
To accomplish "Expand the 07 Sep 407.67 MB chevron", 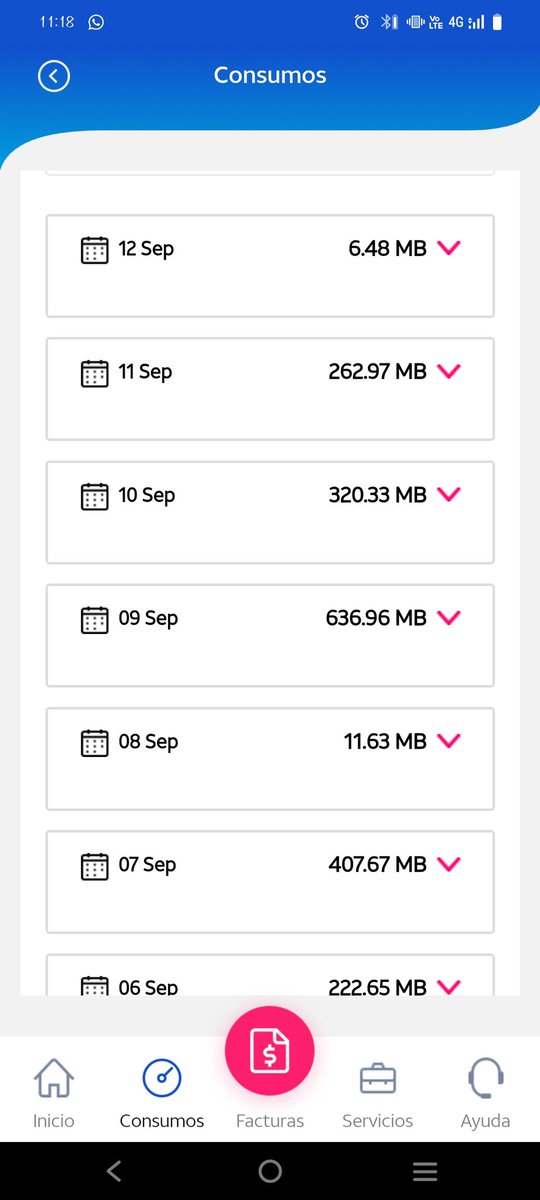I will click(450, 864).
